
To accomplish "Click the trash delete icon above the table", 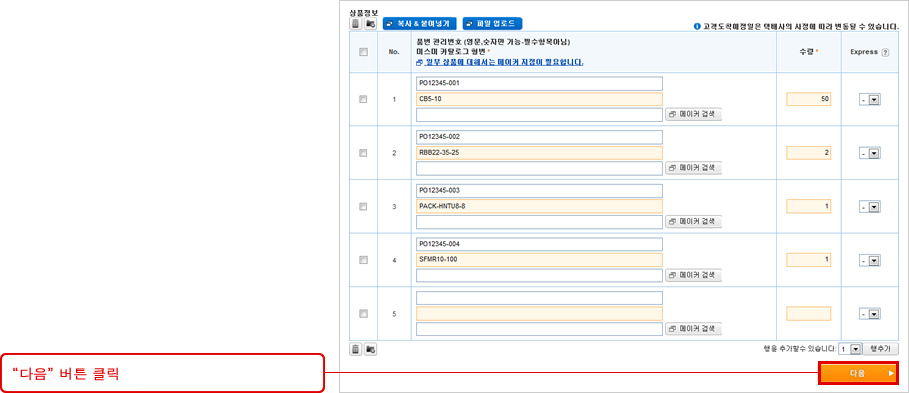I will (x=355, y=24).
